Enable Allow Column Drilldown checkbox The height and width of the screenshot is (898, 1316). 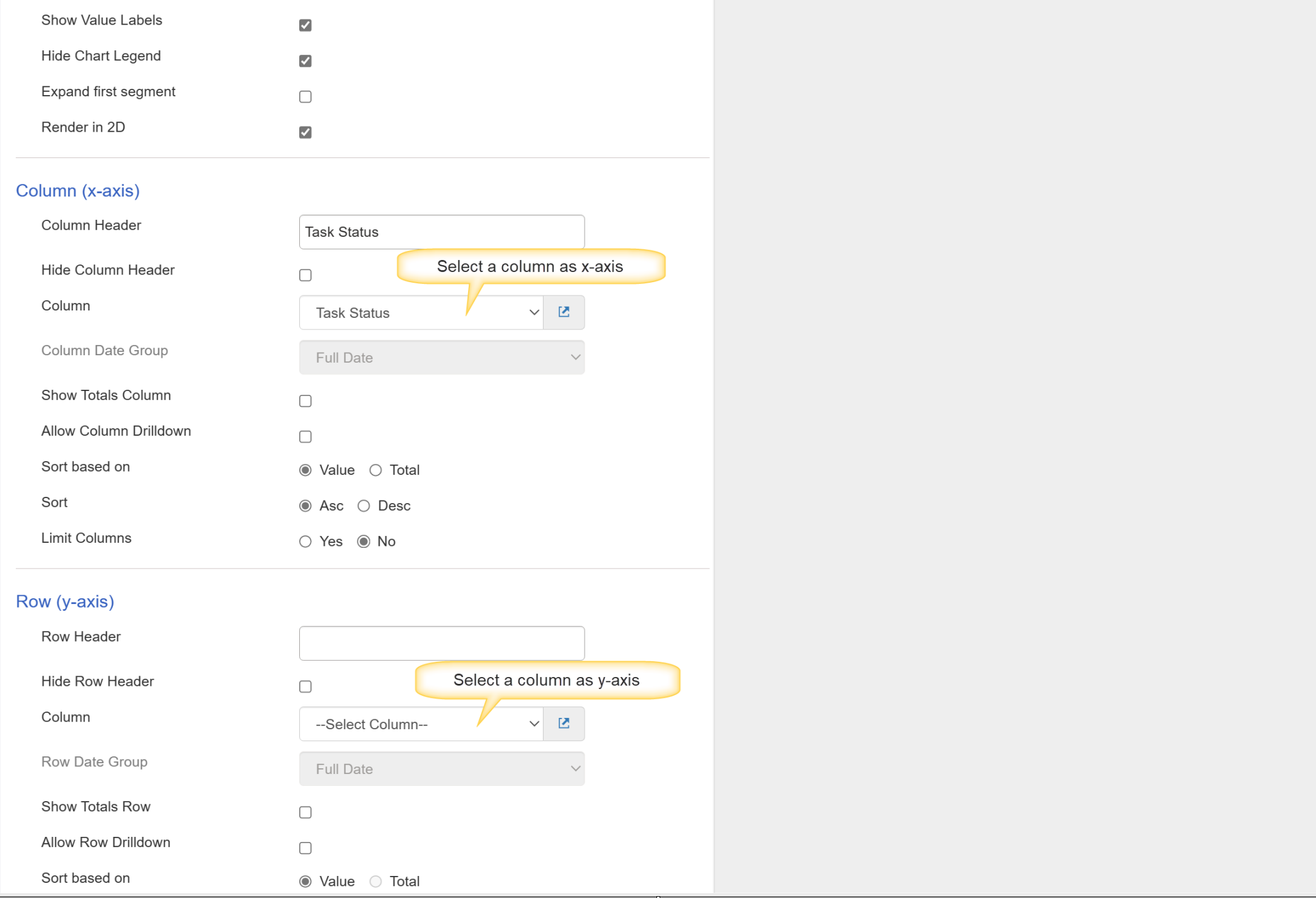306,437
